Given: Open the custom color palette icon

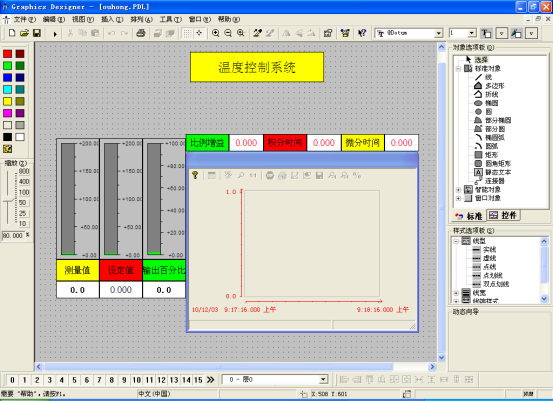Looking at the screenshot, I should 7,149.
